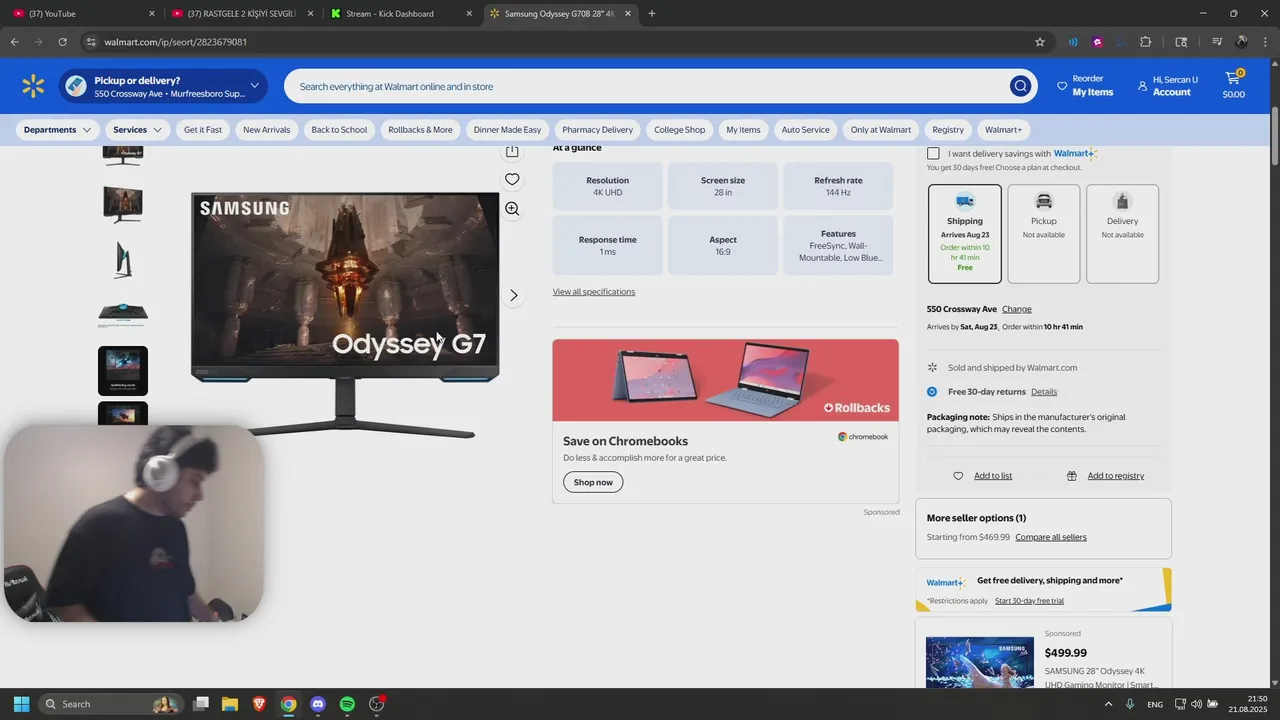Open the browser extensions puzzle icon
The width and height of the screenshot is (1280, 720).
[x=1146, y=42]
